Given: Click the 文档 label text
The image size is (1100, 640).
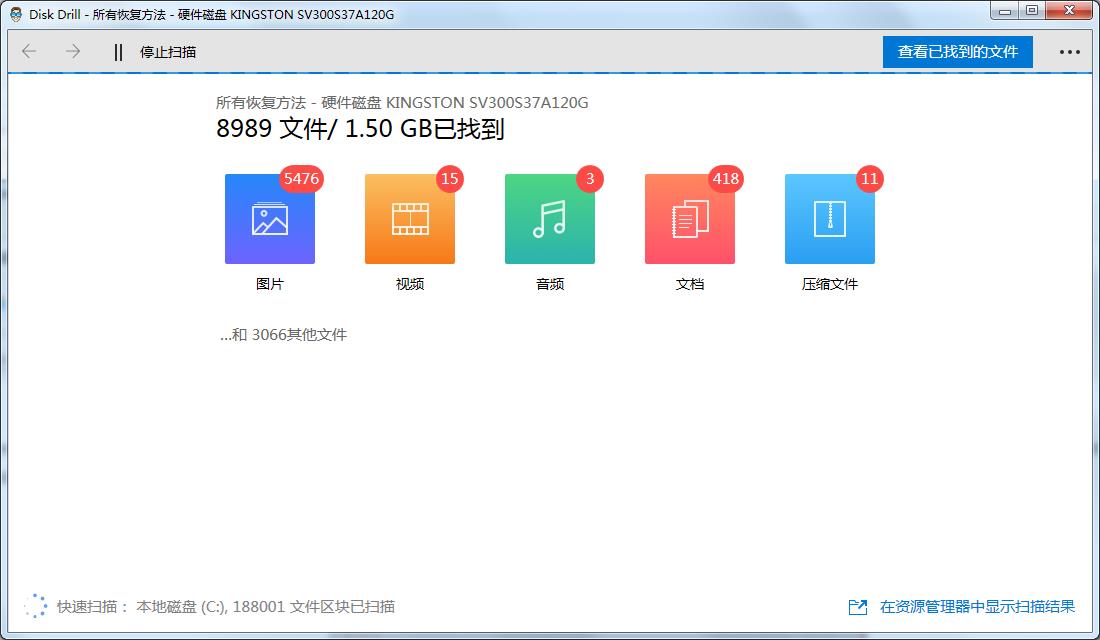Looking at the screenshot, I should pyautogui.click(x=690, y=284).
